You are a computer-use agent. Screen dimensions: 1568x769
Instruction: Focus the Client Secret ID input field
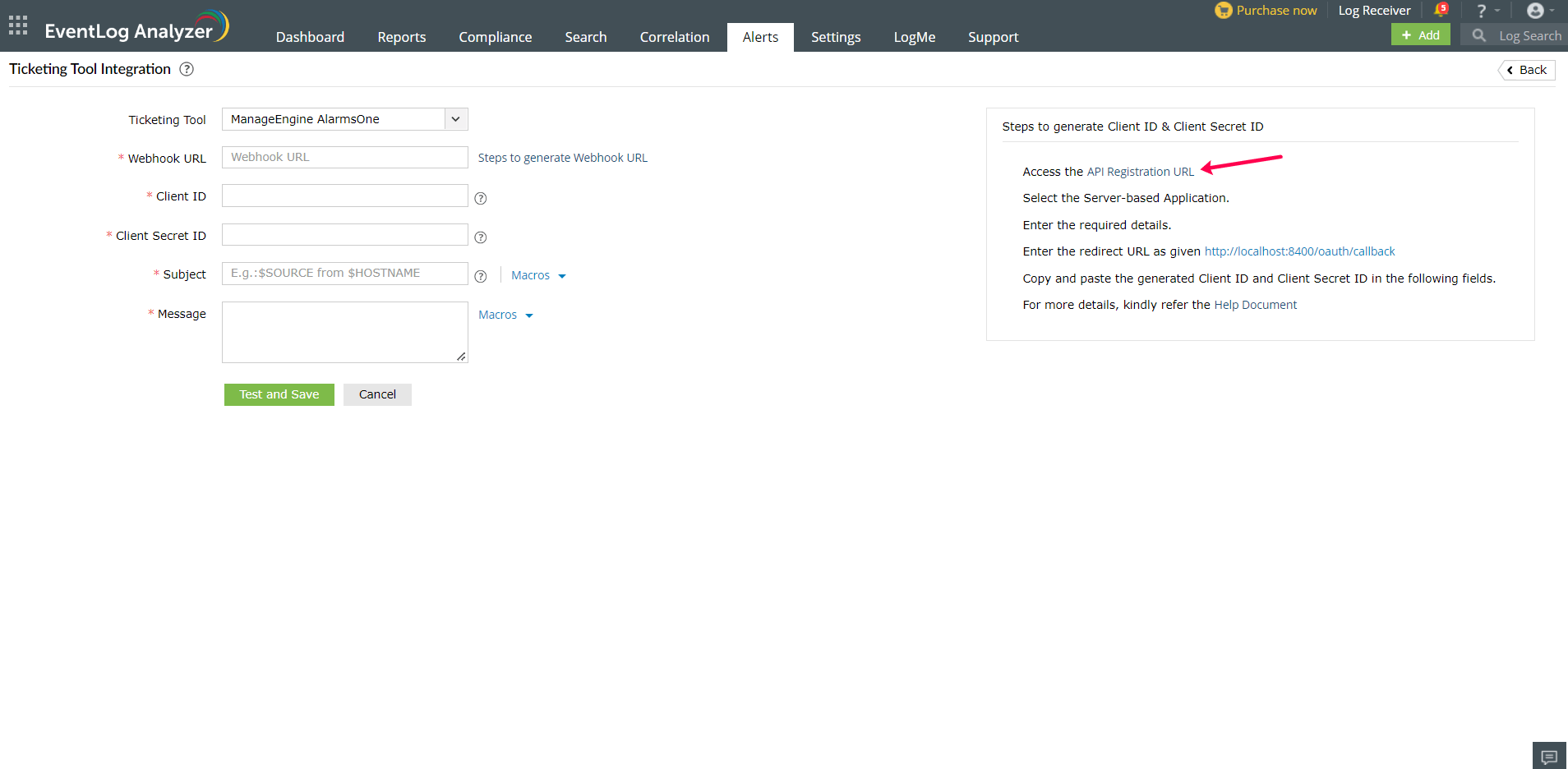pos(345,235)
